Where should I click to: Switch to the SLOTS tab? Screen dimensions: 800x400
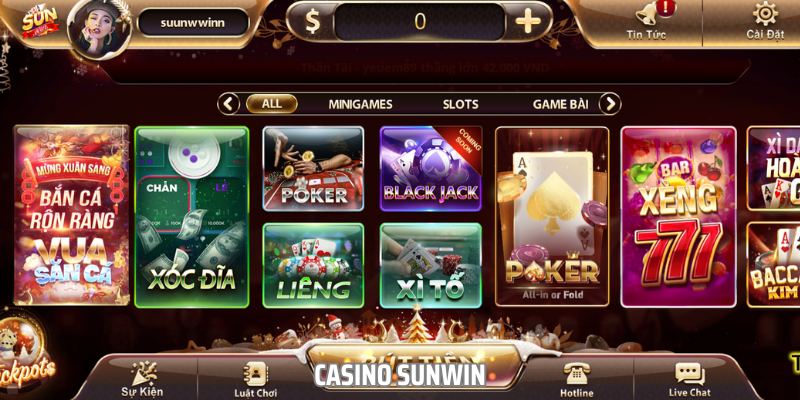tap(461, 105)
